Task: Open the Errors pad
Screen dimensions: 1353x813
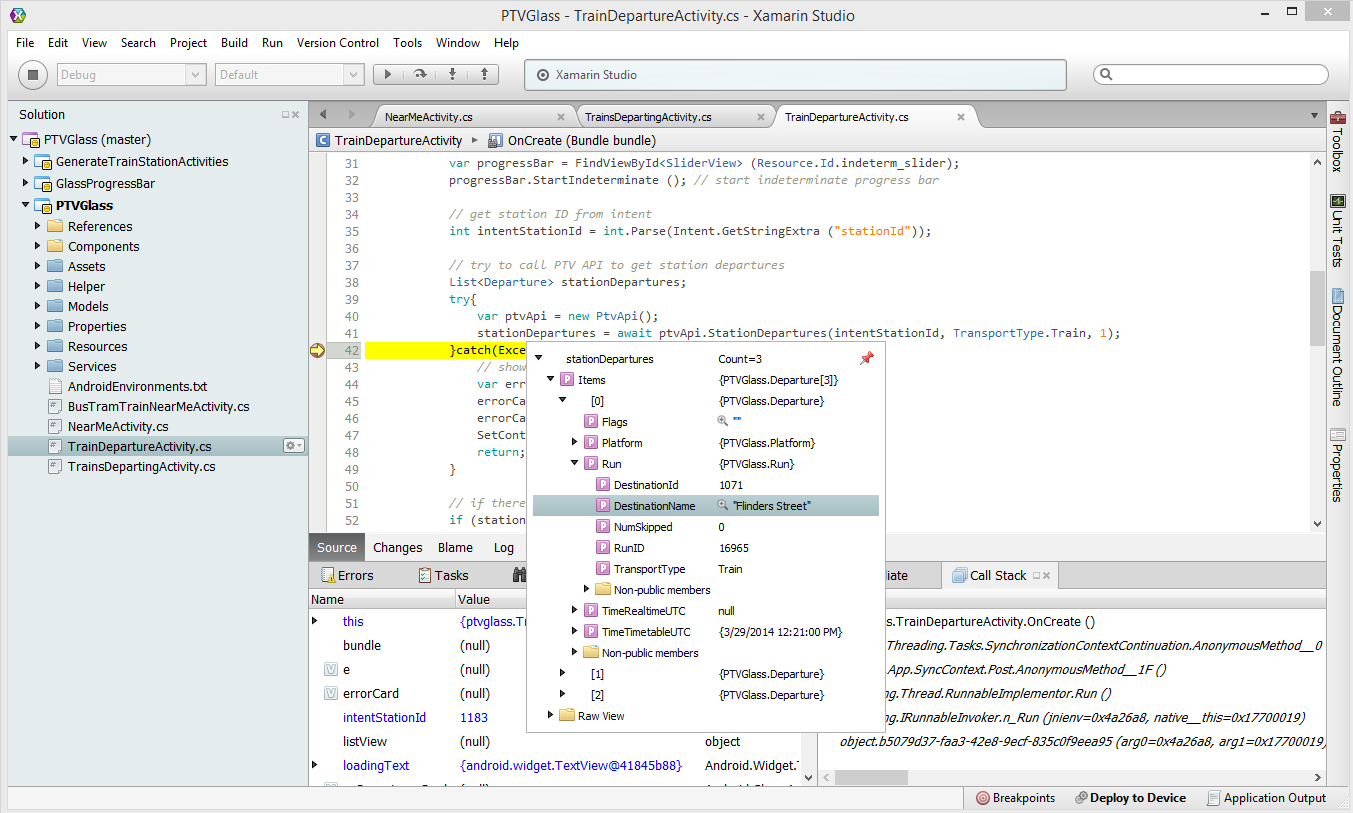Action: coord(347,575)
